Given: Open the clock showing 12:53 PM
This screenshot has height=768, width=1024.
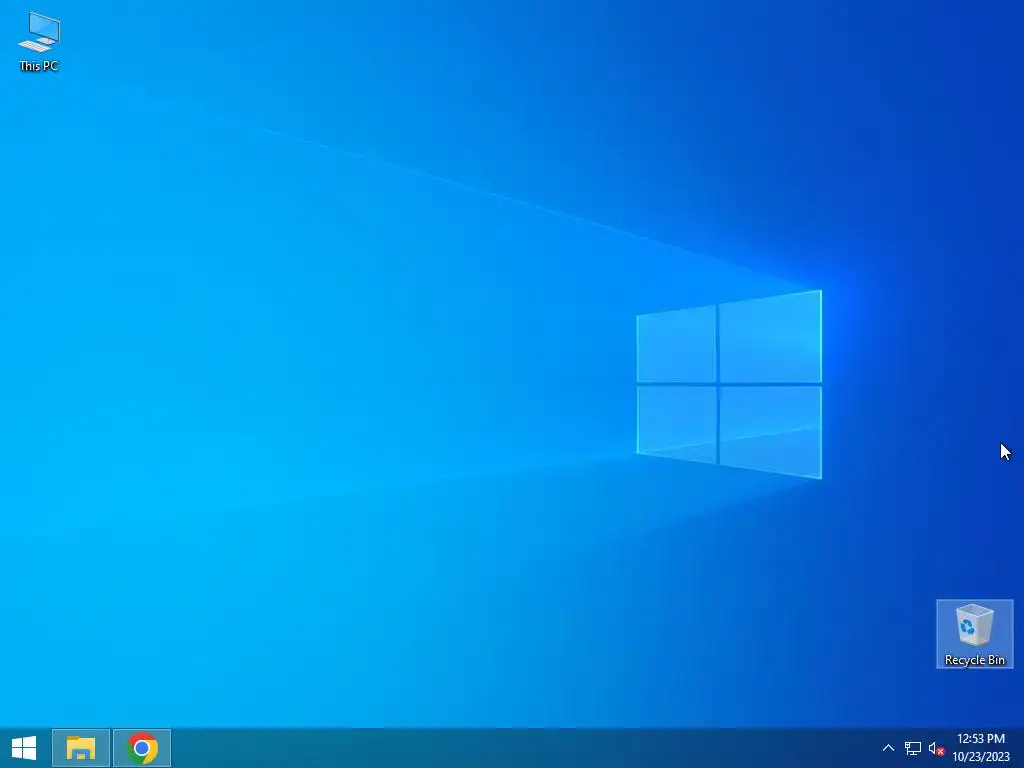Looking at the screenshot, I should [x=980, y=748].
